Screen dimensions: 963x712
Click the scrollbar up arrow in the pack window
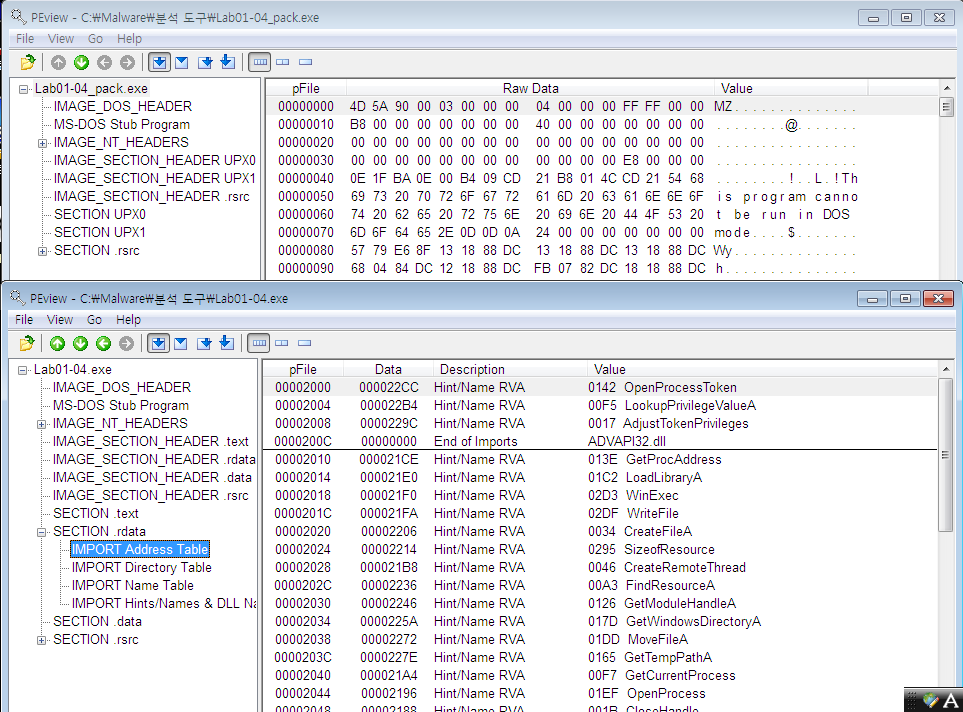[946, 88]
